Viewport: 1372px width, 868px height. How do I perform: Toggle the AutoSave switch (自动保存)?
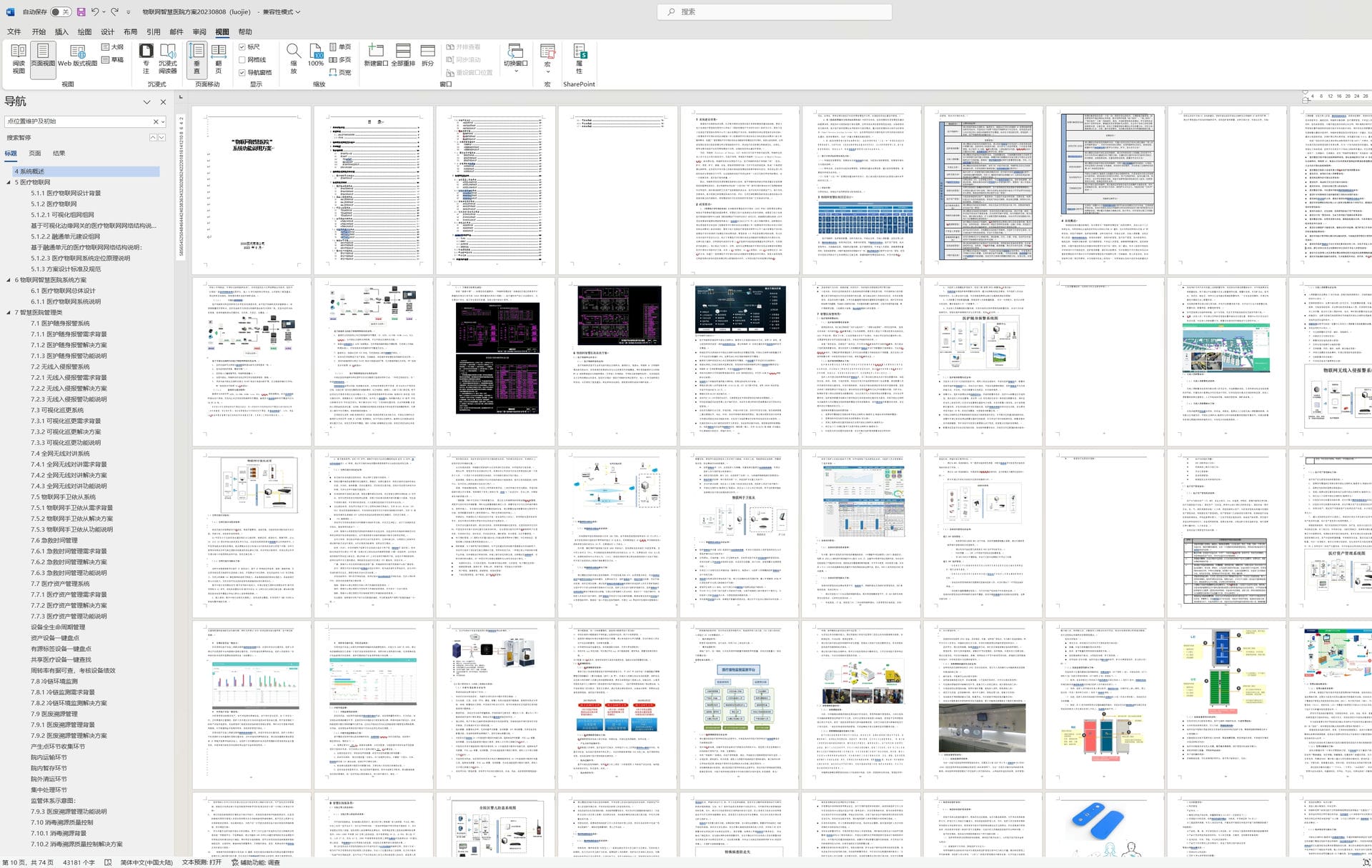coord(60,12)
